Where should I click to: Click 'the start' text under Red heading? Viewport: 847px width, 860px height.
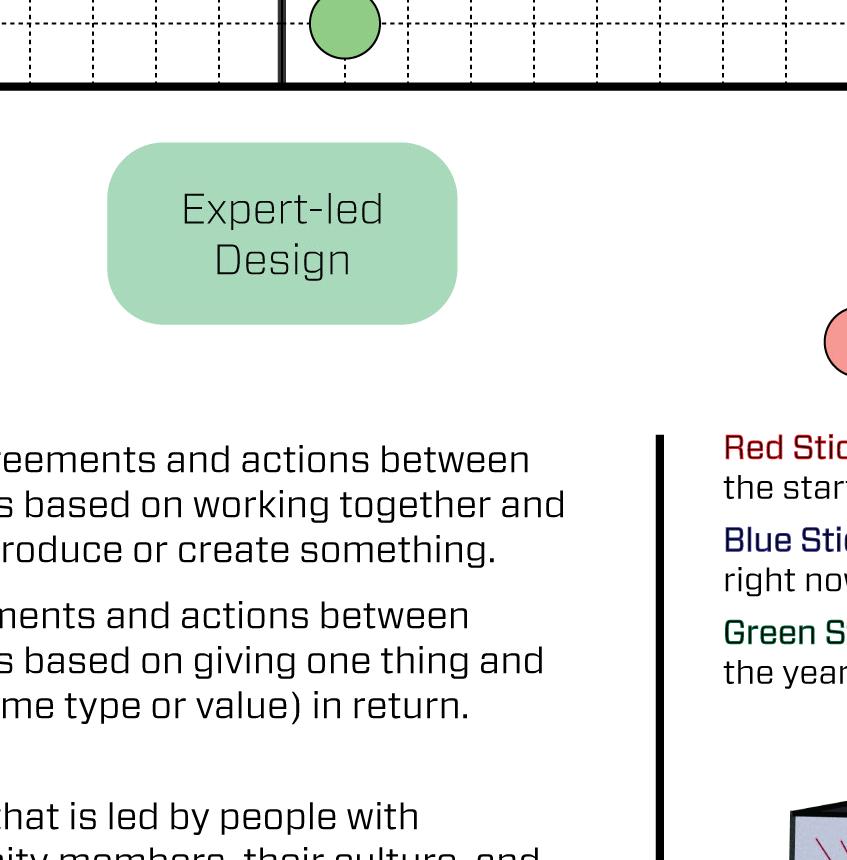784,488
